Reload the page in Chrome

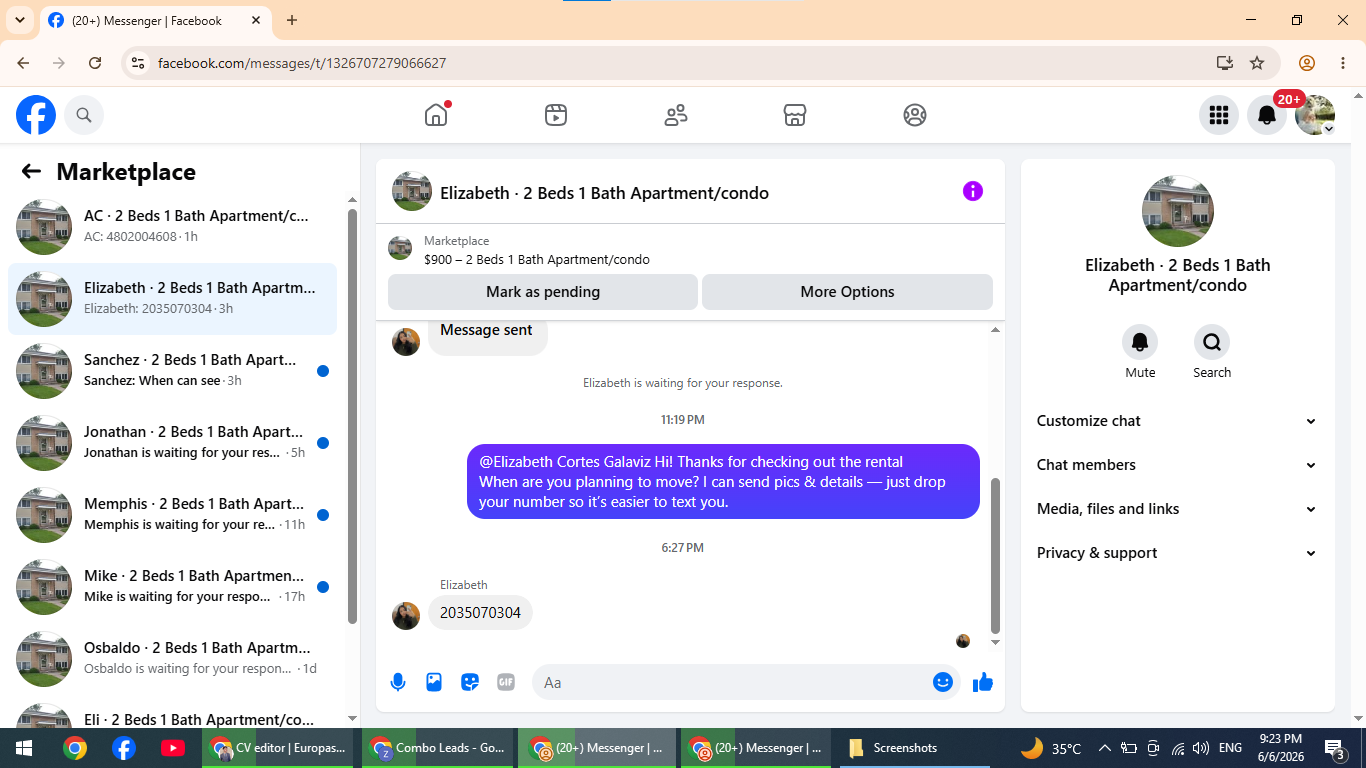pyautogui.click(x=95, y=63)
